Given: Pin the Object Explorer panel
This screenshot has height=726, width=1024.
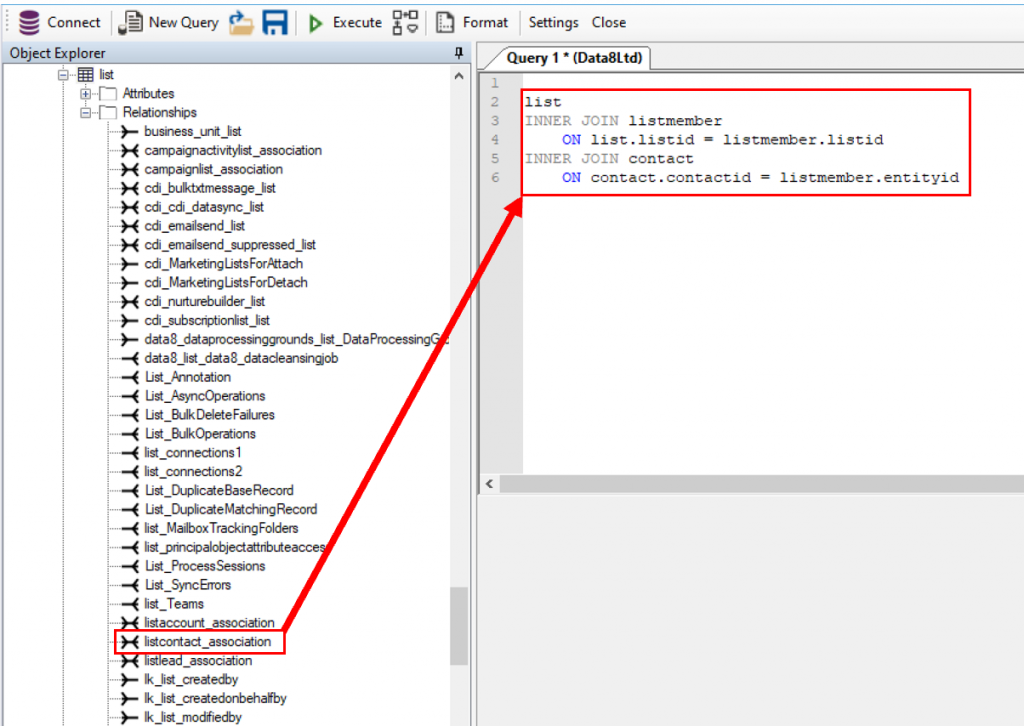Looking at the screenshot, I should point(459,53).
